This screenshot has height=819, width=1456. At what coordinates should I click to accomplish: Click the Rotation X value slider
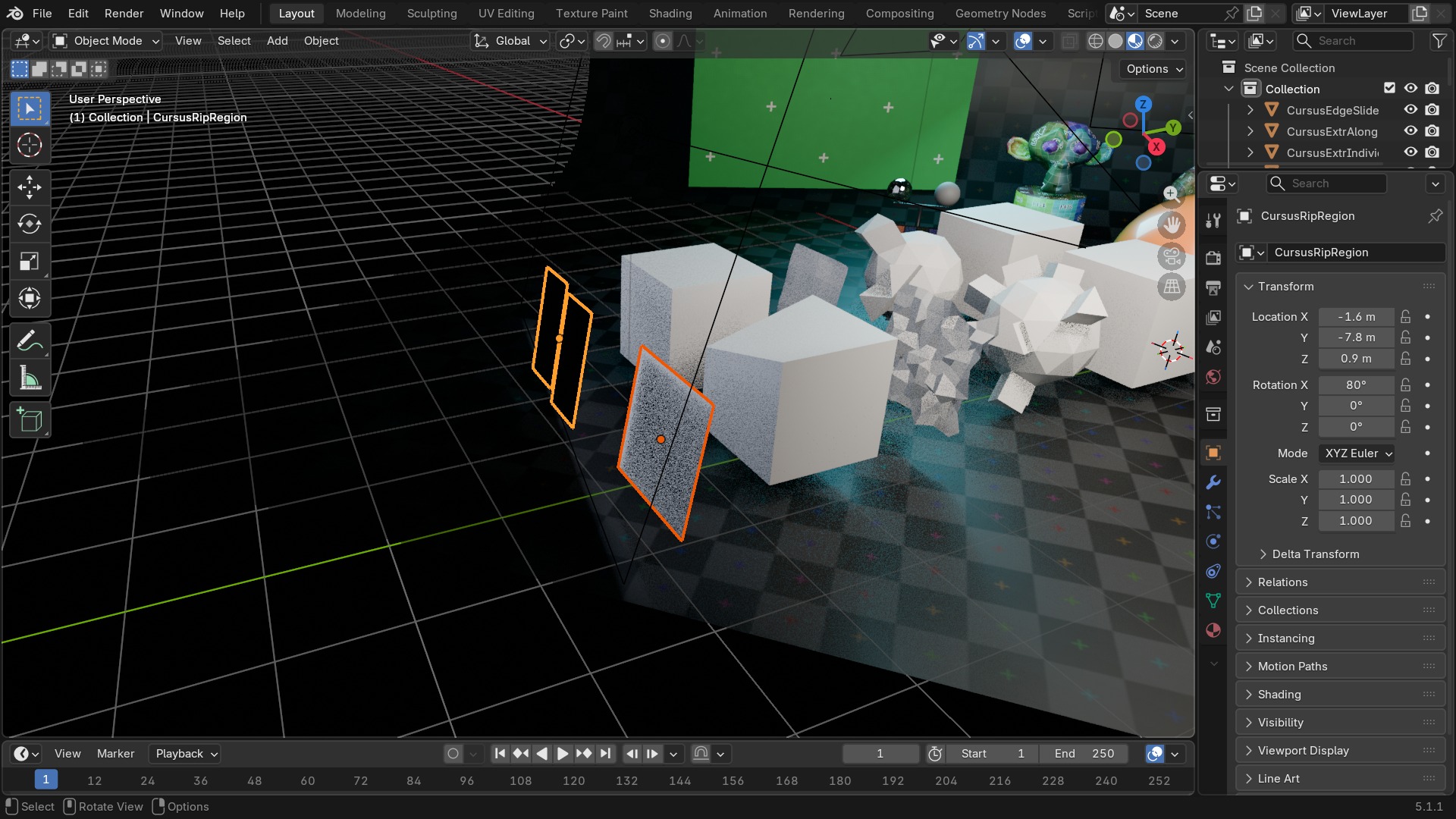click(x=1356, y=385)
